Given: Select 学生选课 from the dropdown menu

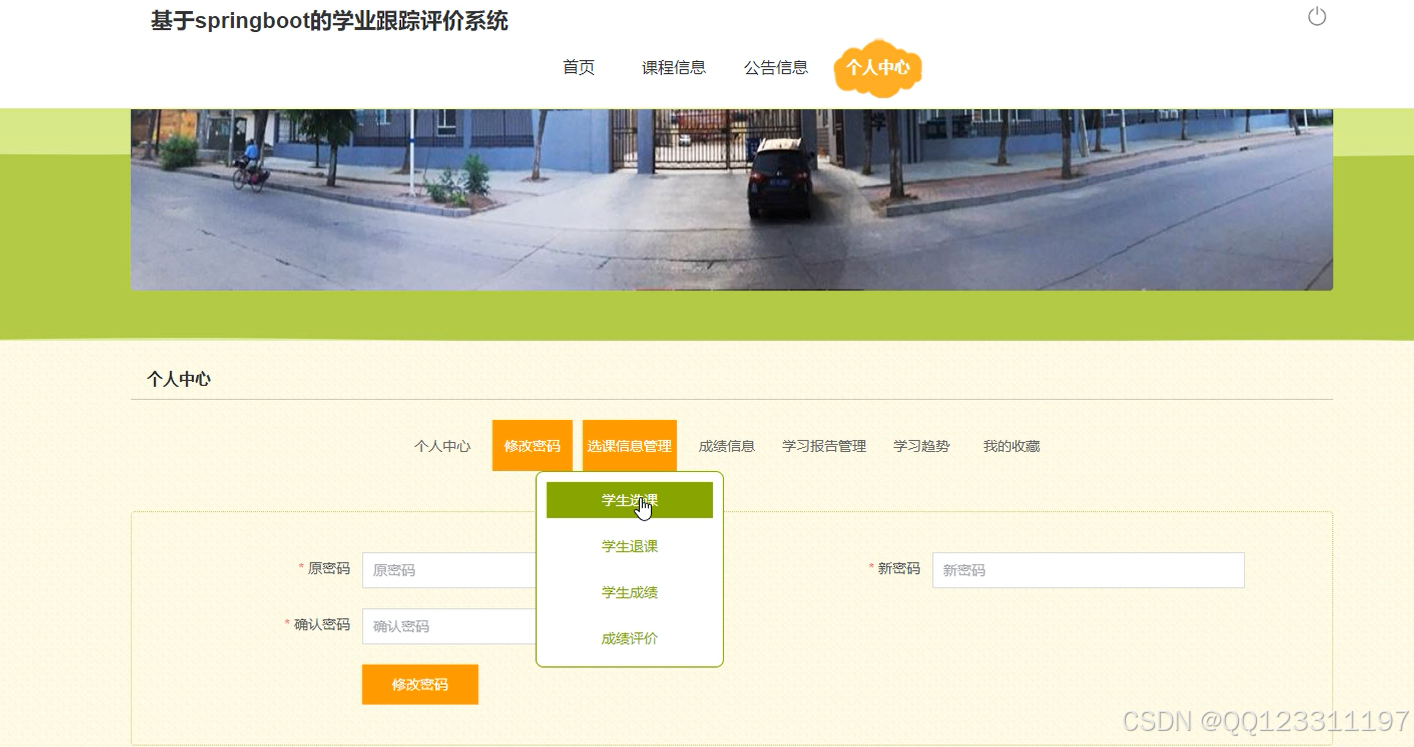Looking at the screenshot, I should click(x=629, y=499).
